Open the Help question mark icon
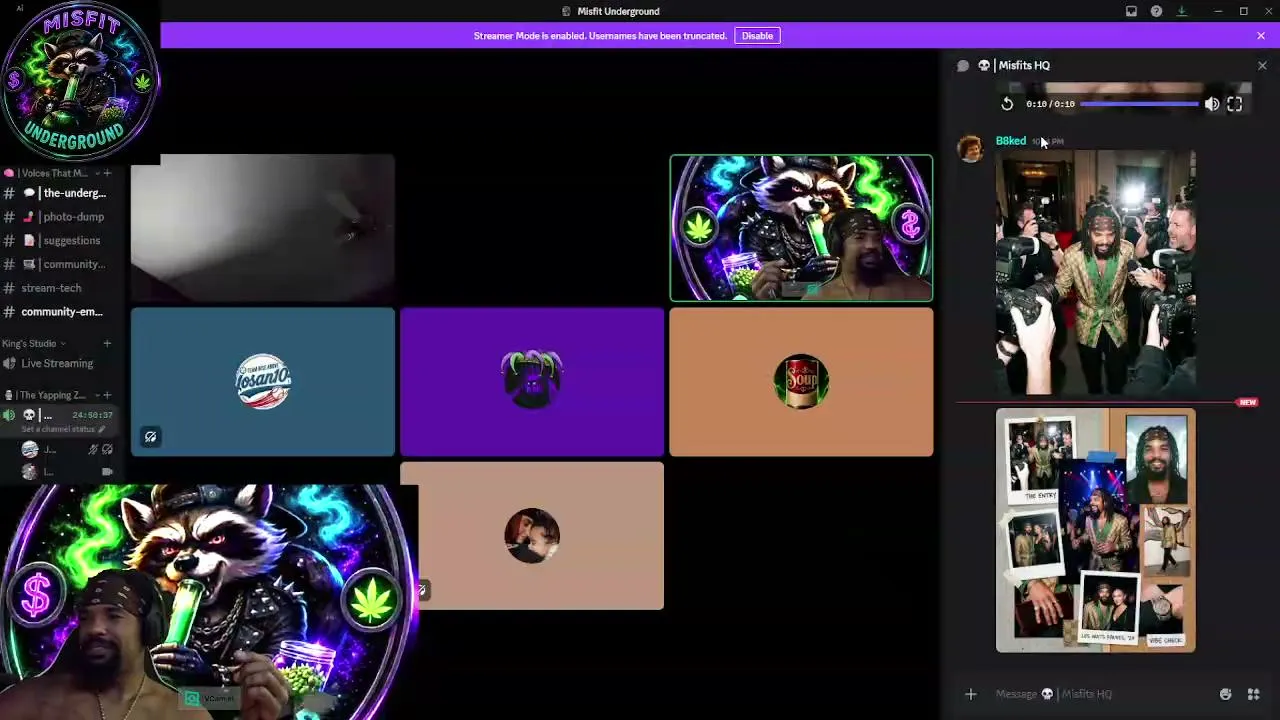1280x720 pixels. tap(1156, 11)
